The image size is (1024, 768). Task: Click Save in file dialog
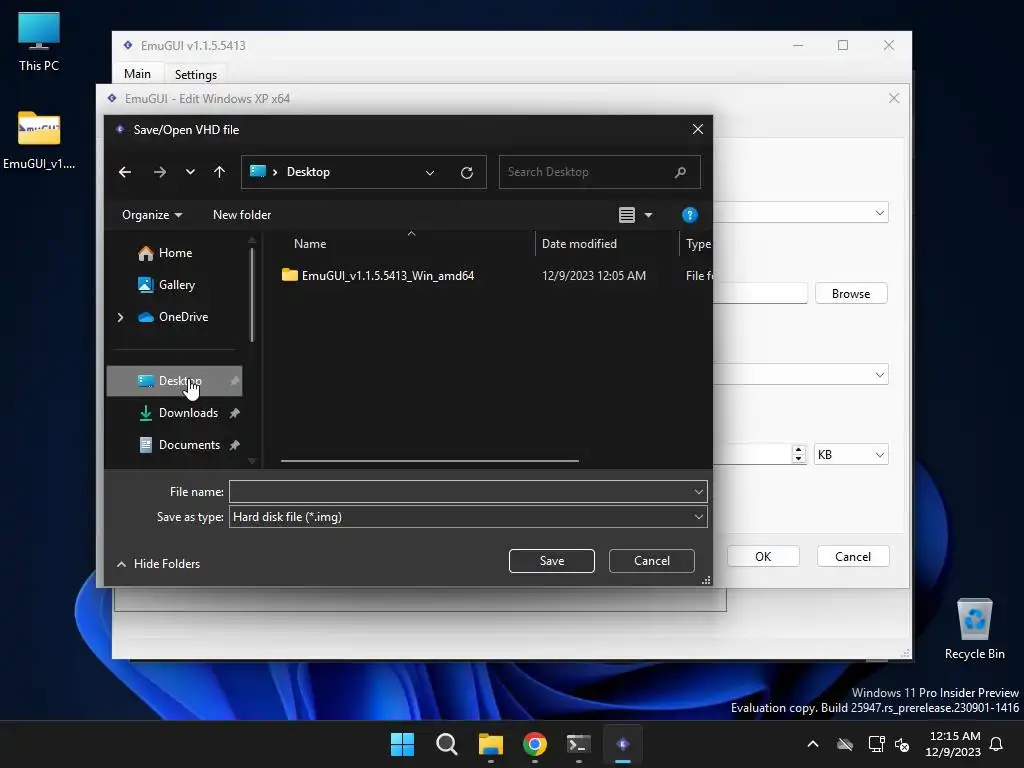(552, 561)
